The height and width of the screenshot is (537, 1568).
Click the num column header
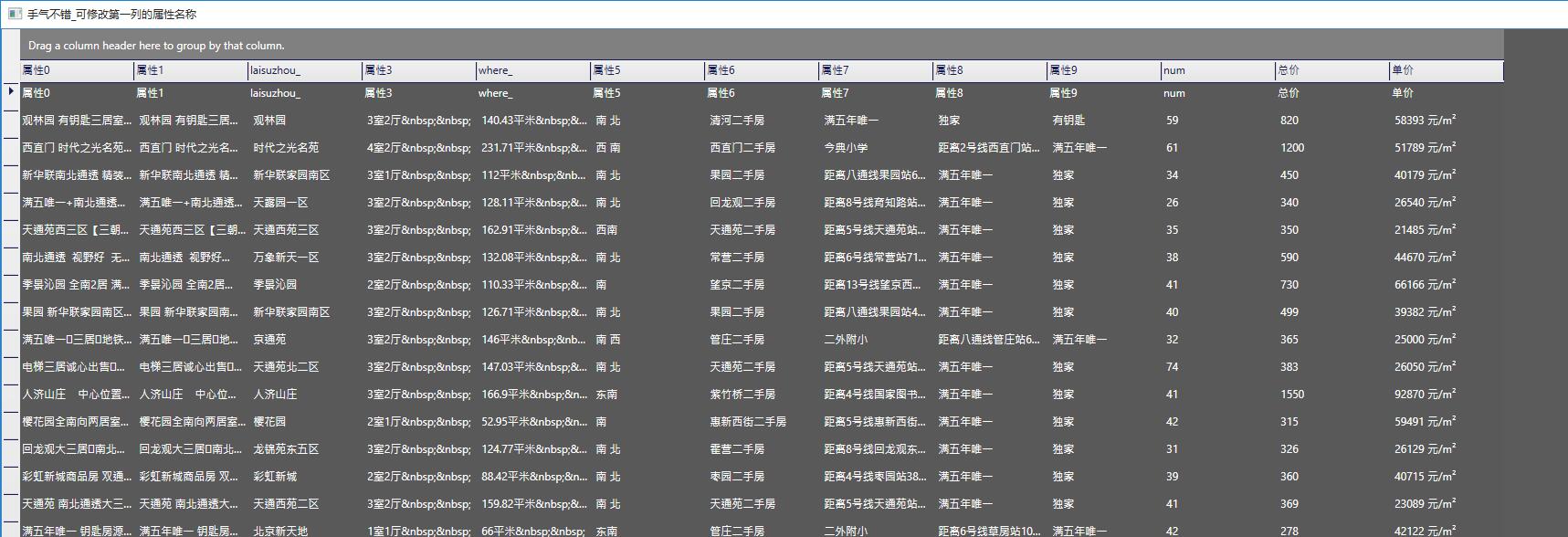(1217, 70)
